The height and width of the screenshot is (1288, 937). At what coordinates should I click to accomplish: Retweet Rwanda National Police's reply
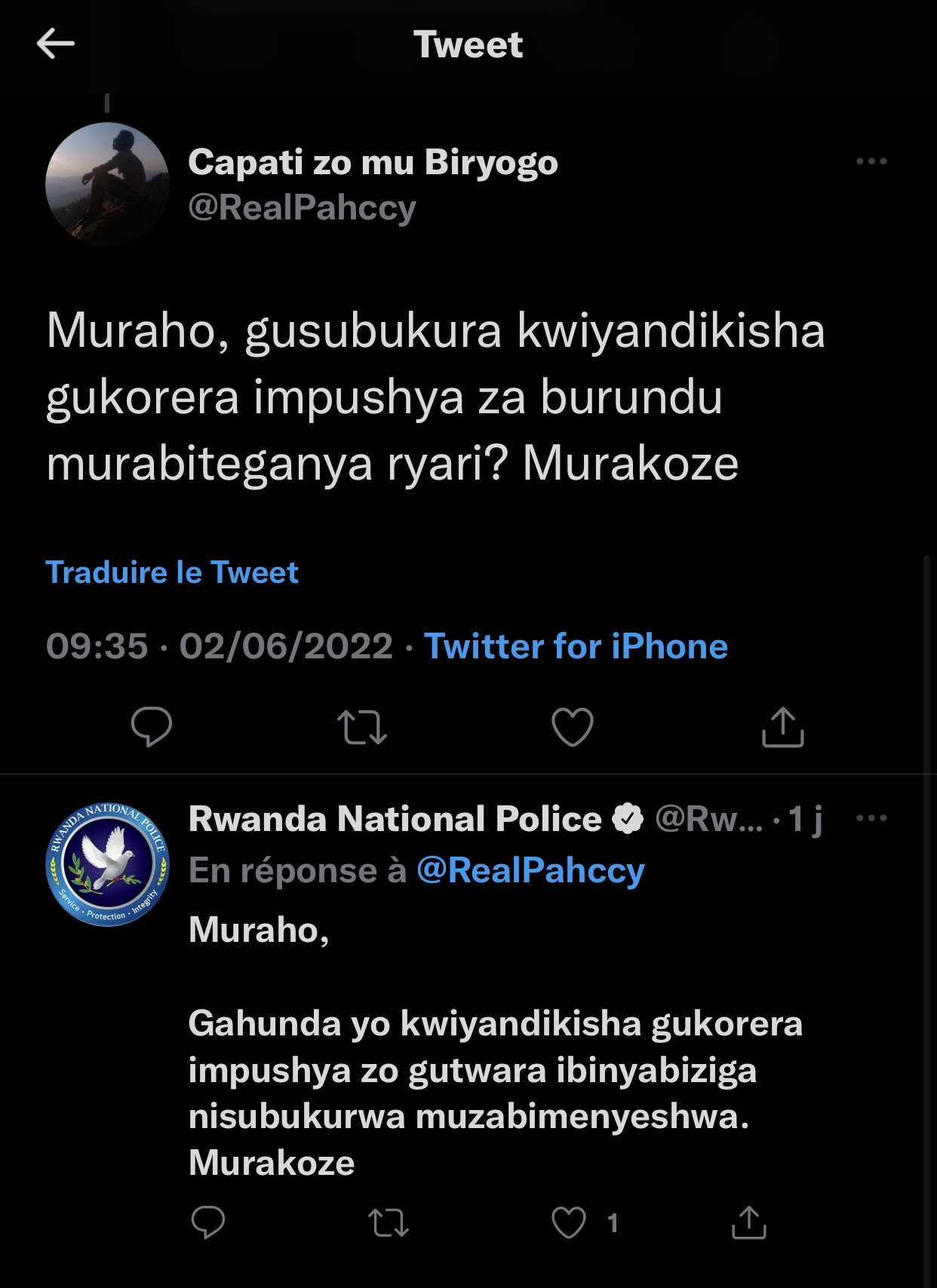point(389,1222)
